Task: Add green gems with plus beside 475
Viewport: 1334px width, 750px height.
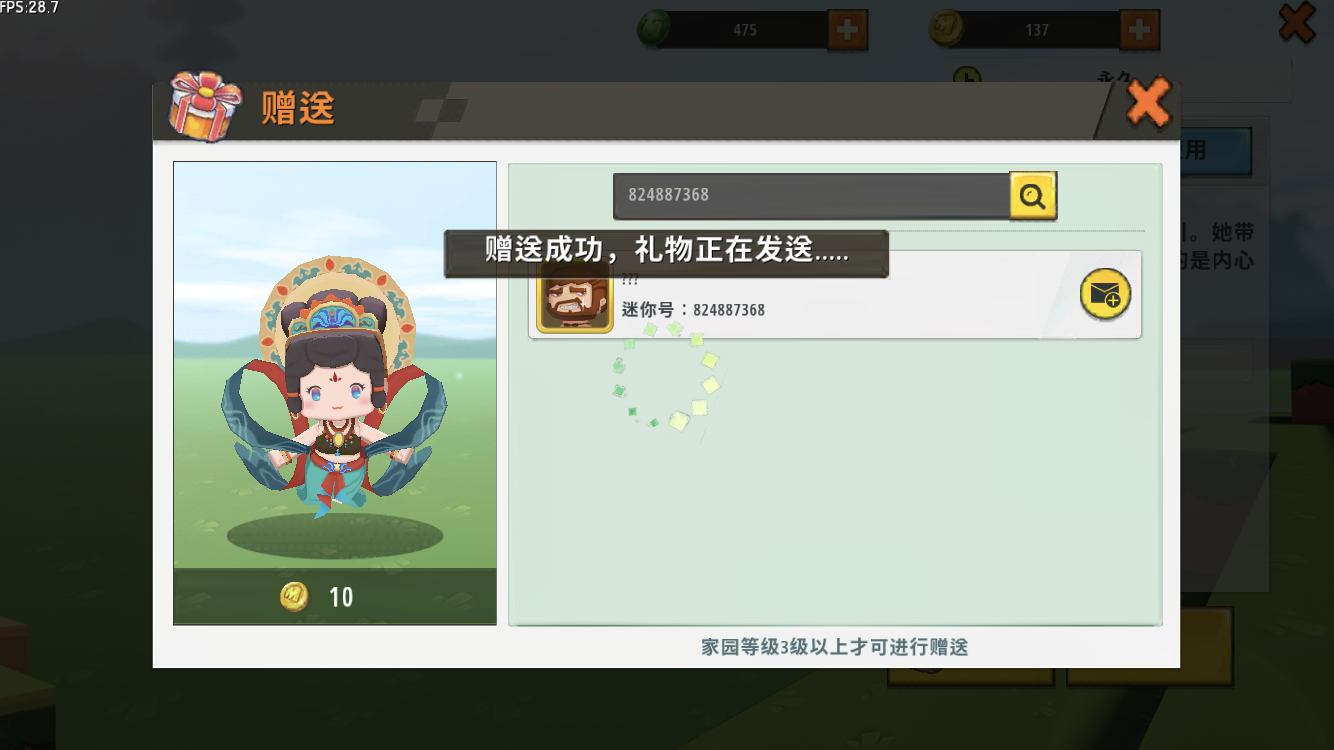Action: 847,30
